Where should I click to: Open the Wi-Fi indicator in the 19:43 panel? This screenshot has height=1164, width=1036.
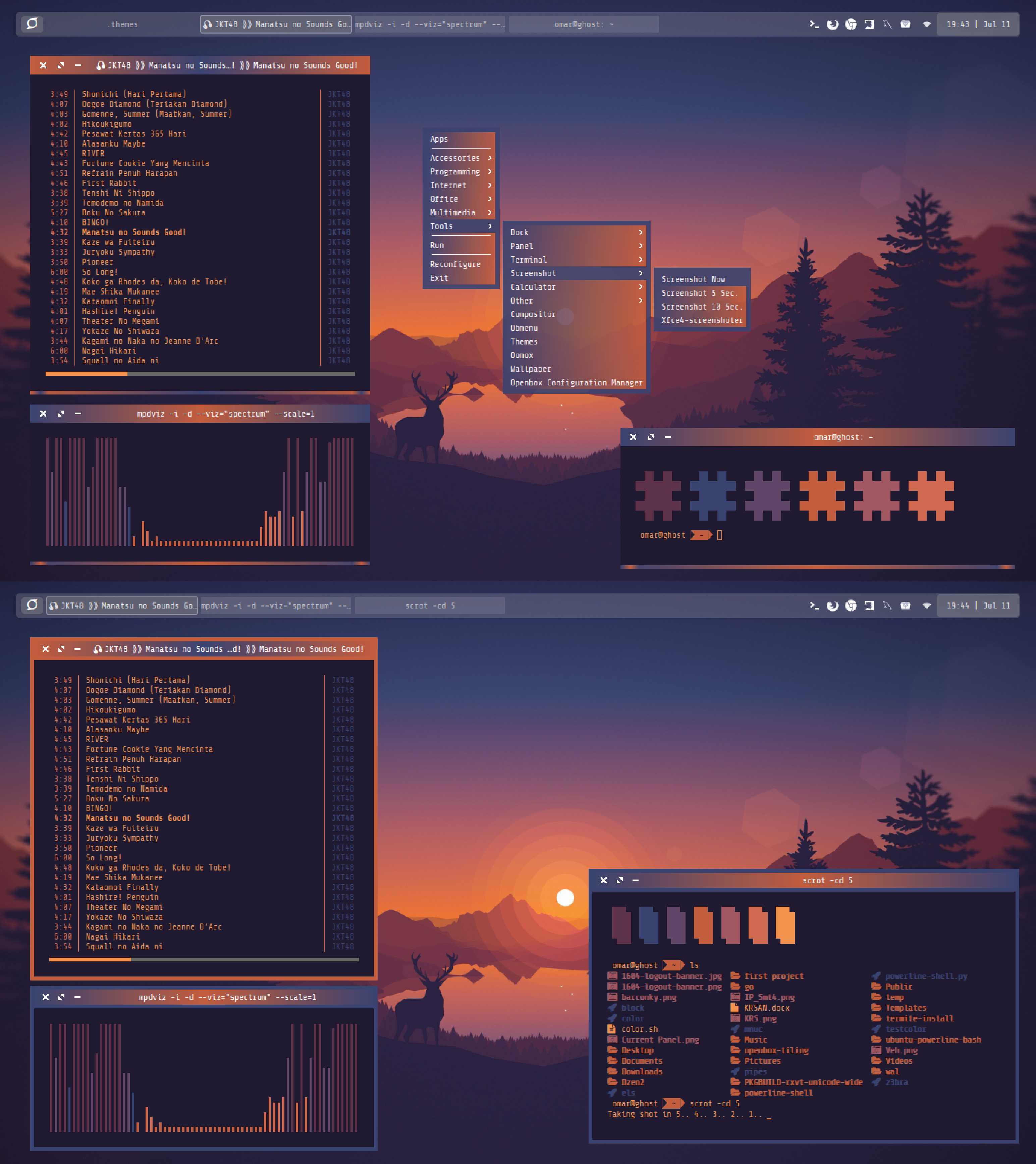pyautogui.click(x=926, y=24)
